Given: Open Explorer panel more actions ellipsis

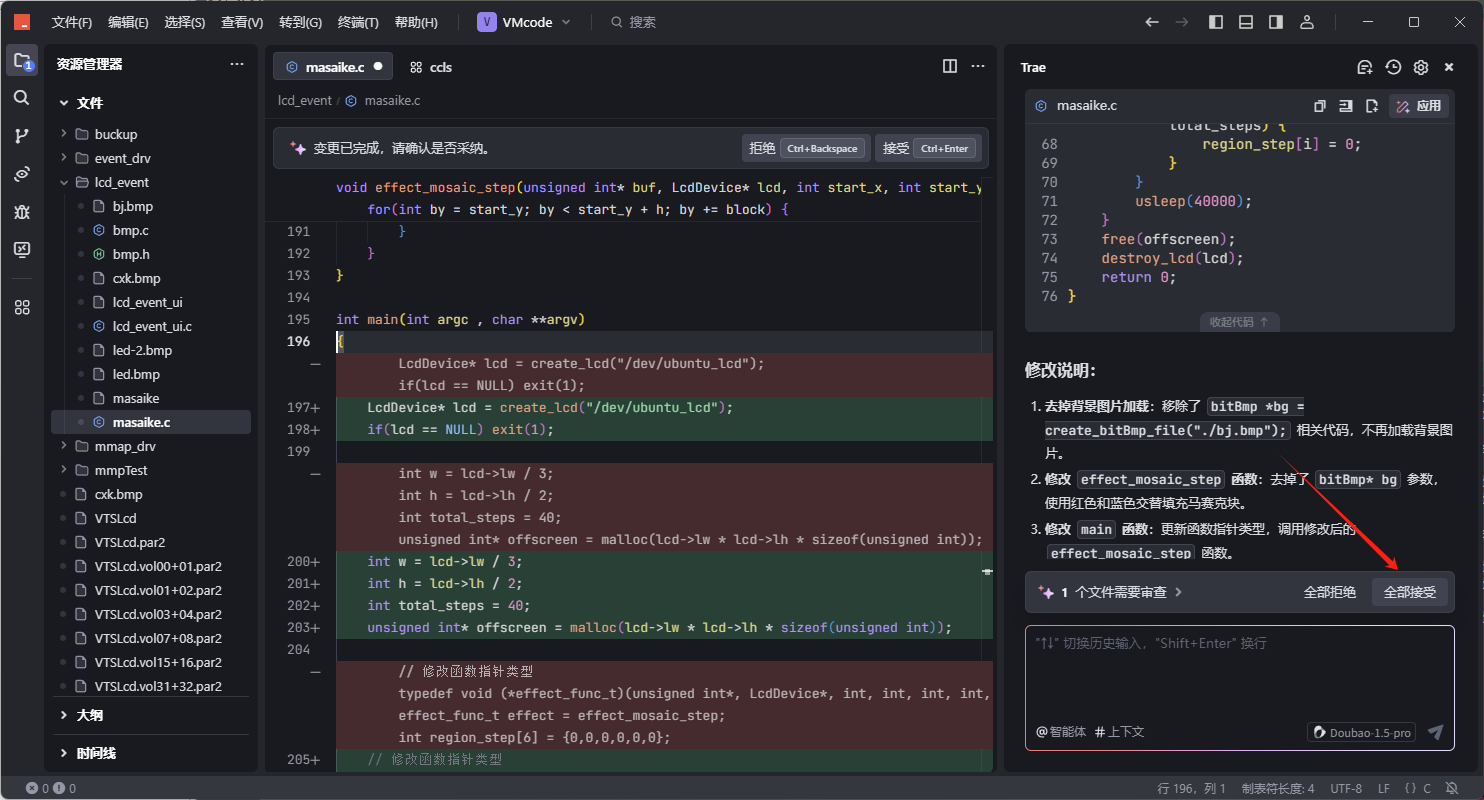Looking at the screenshot, I should (237, 64).
